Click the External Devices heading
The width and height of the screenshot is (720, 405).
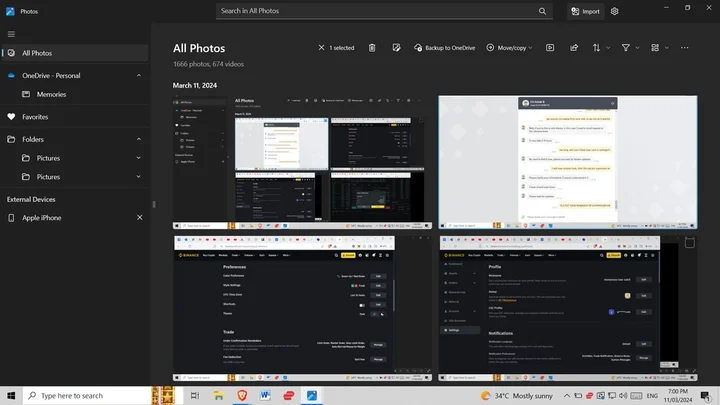pos(31,199)
